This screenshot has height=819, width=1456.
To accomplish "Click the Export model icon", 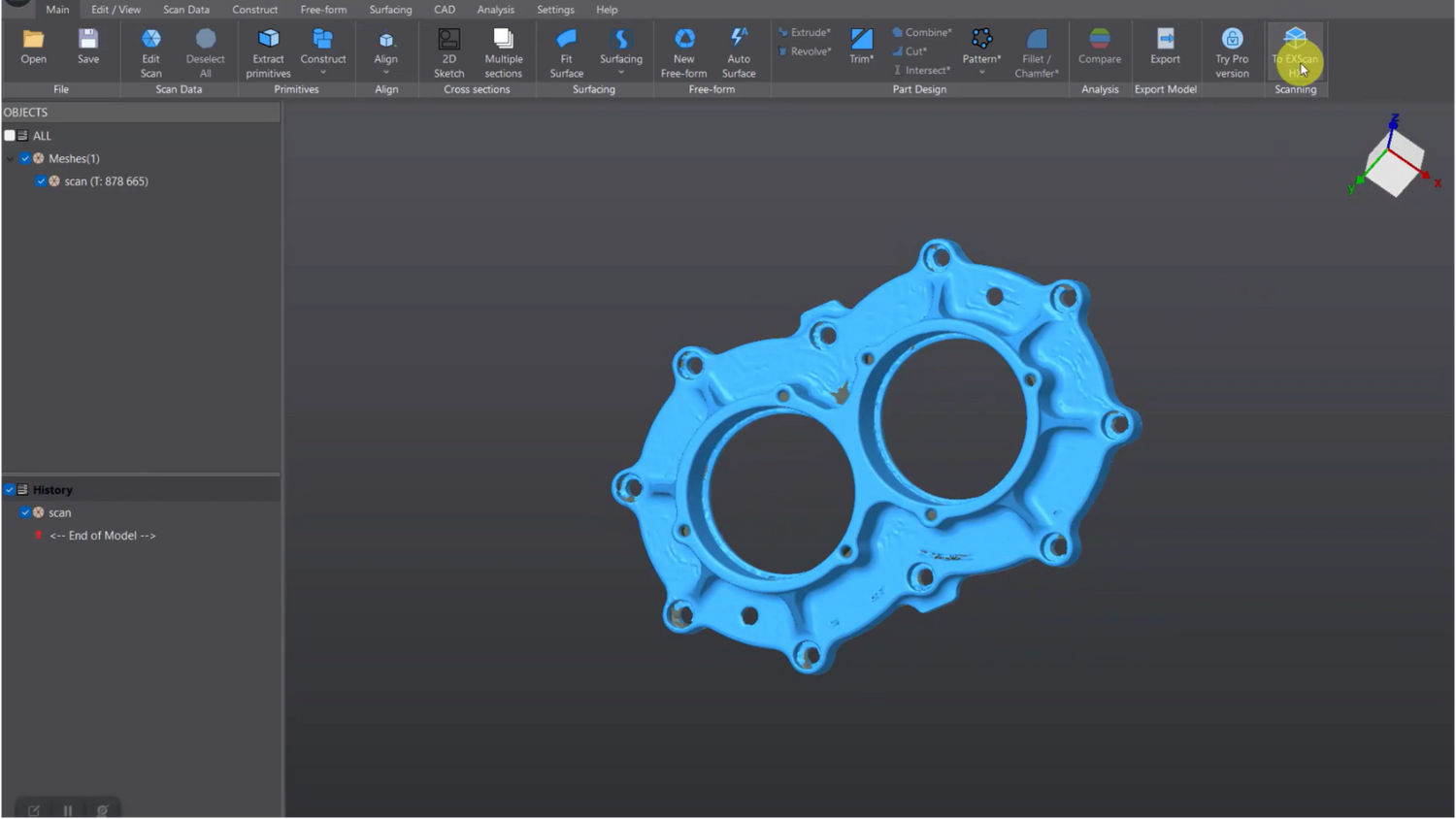I will click(x=1165, y=41).
